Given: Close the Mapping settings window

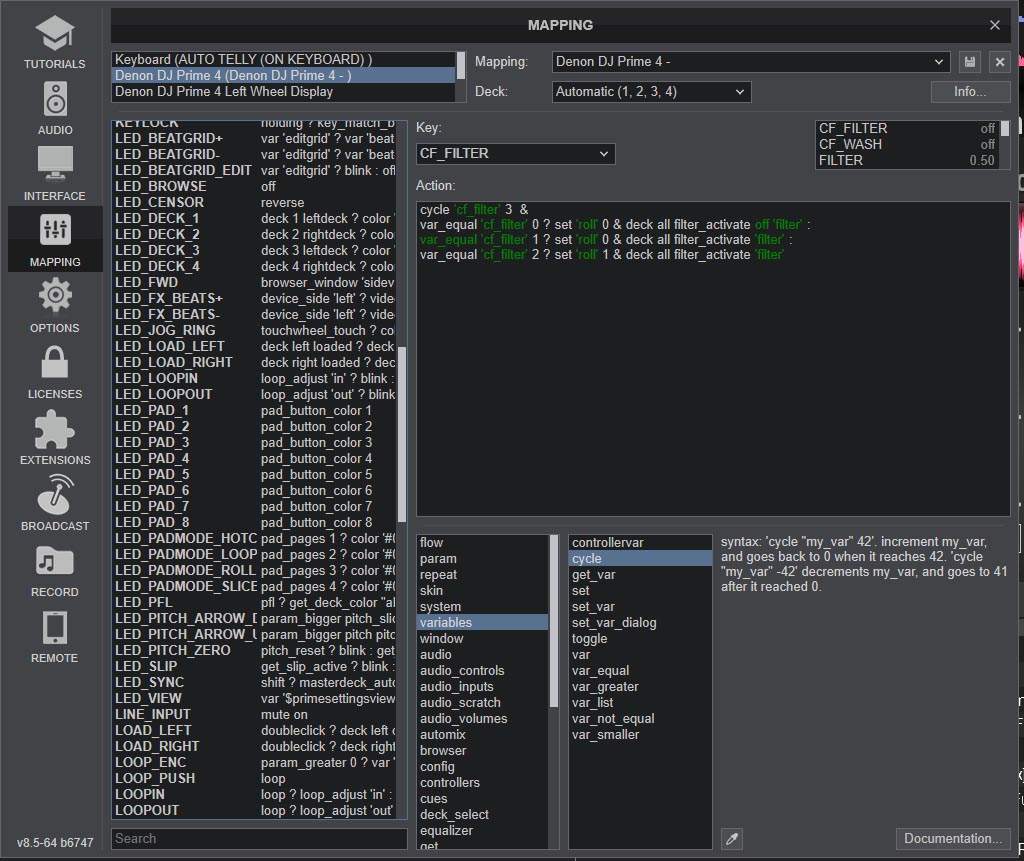Looking at the screenshot, I should (995, 25).
